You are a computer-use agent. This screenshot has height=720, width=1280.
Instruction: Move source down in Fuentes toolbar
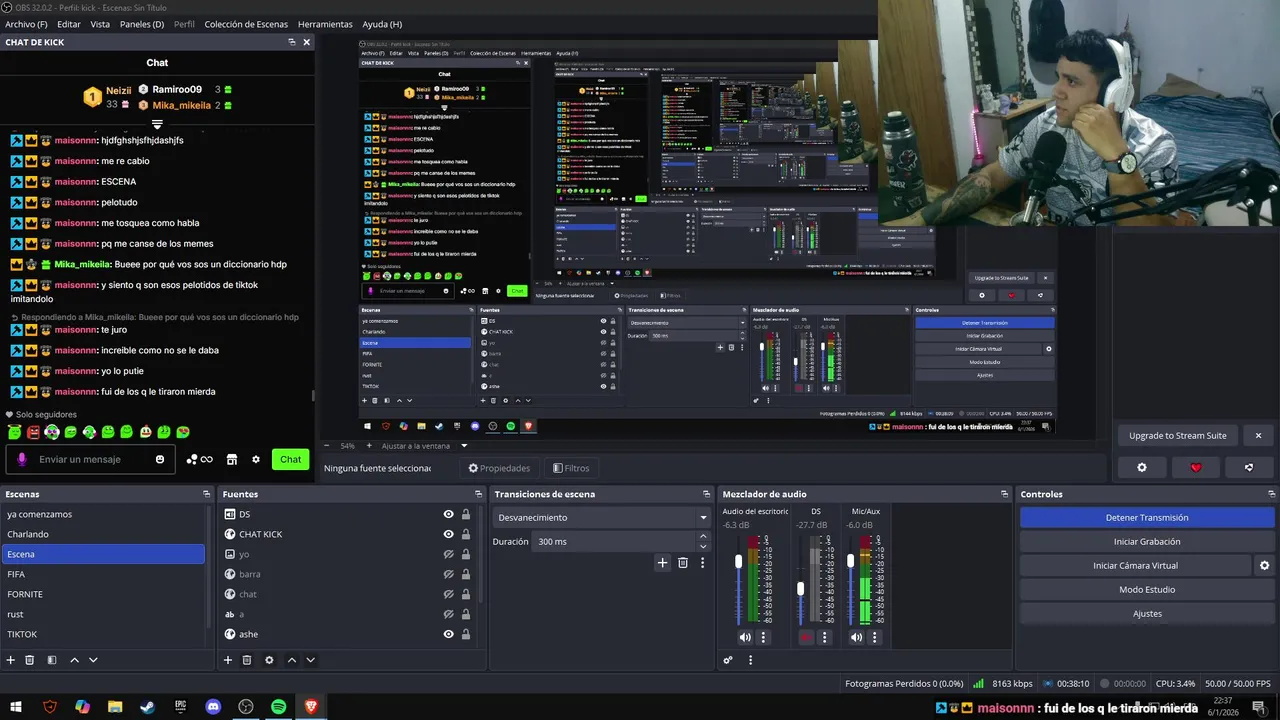310,660
